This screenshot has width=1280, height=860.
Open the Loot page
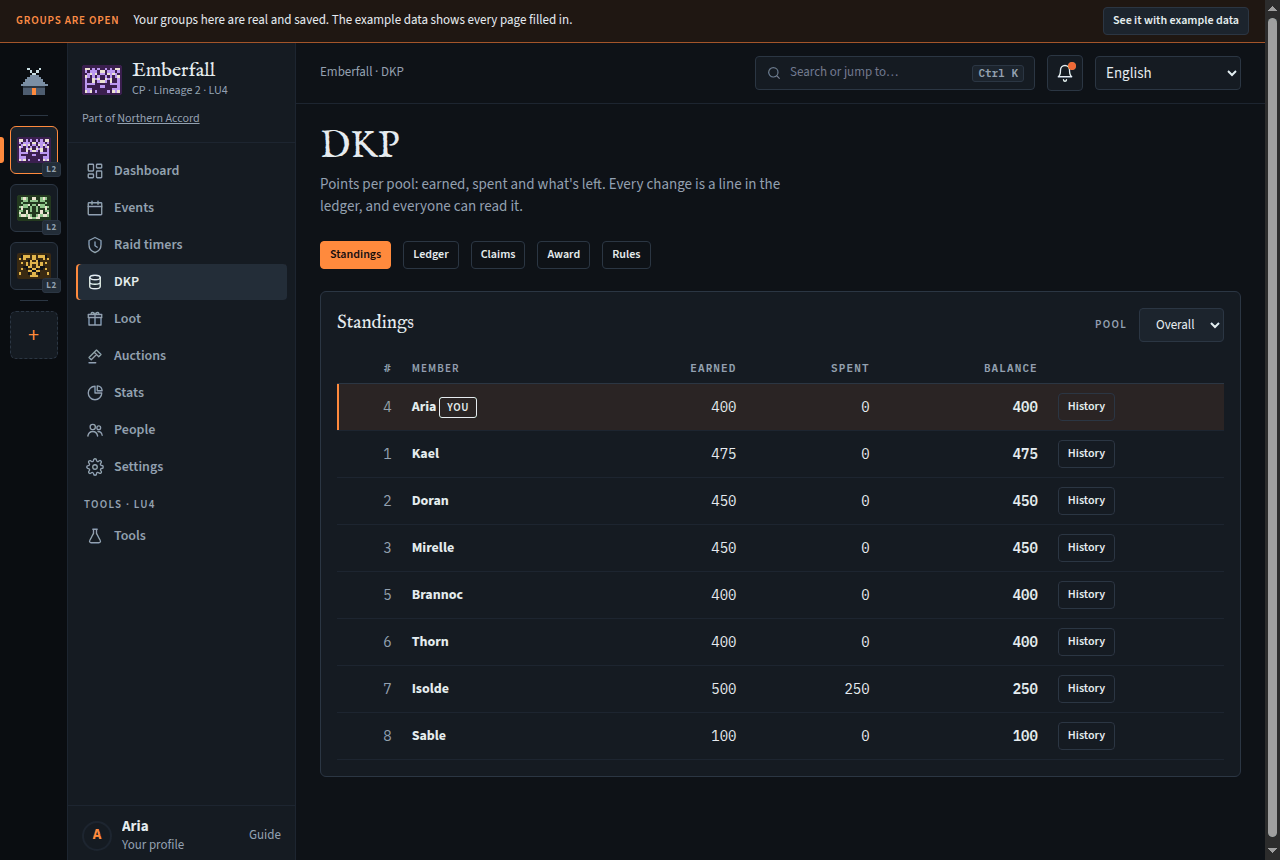coord(181,319)
